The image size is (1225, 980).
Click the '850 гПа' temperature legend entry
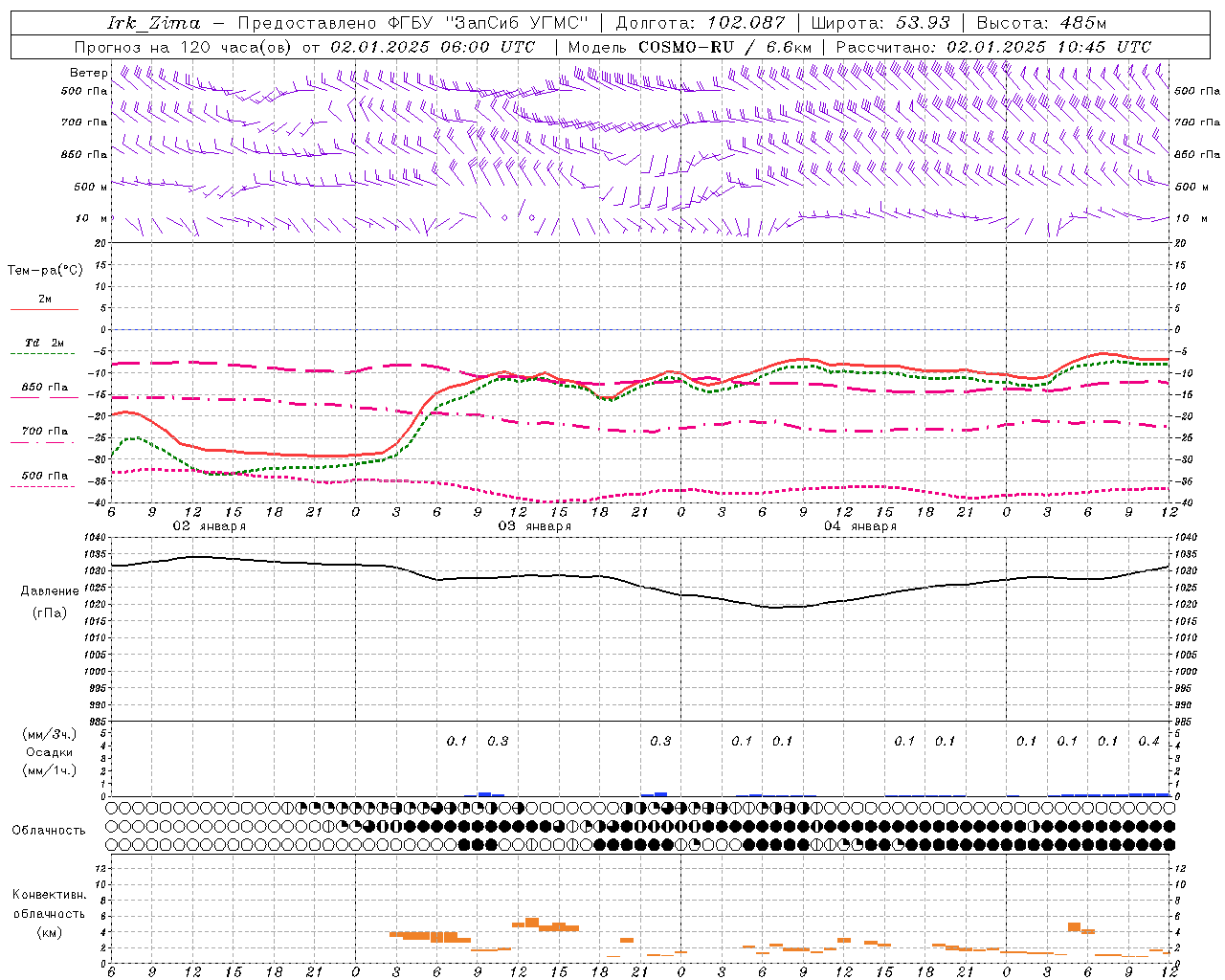(x=44, y=388)
